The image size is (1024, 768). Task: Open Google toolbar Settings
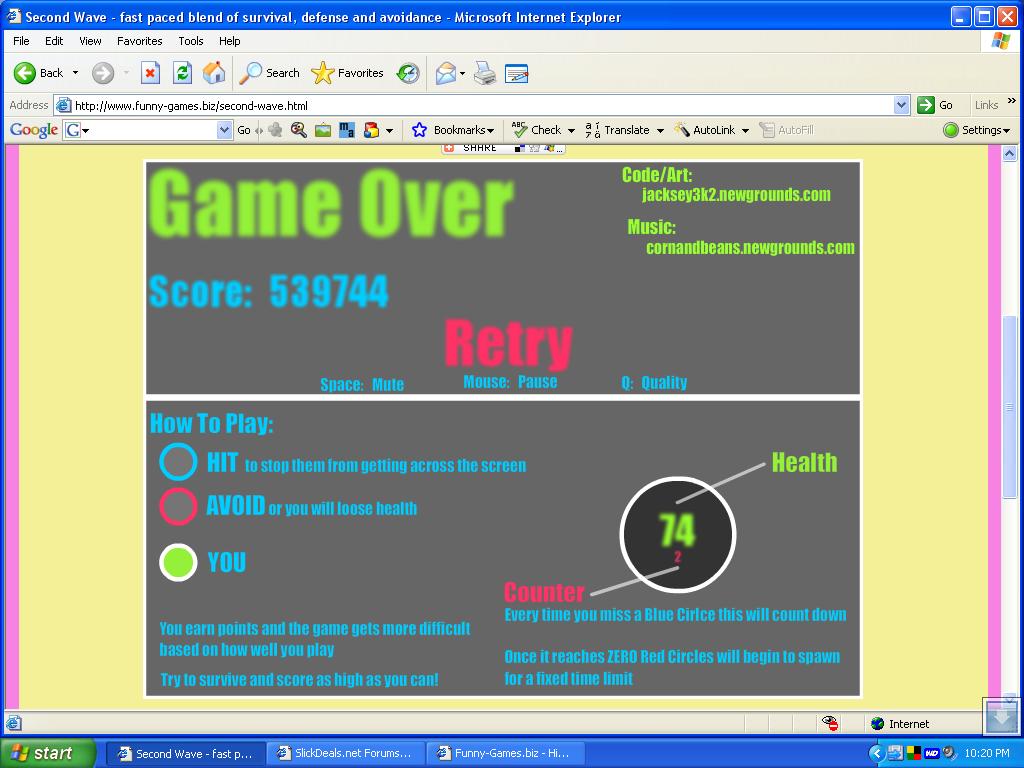[x=976, y=130]
